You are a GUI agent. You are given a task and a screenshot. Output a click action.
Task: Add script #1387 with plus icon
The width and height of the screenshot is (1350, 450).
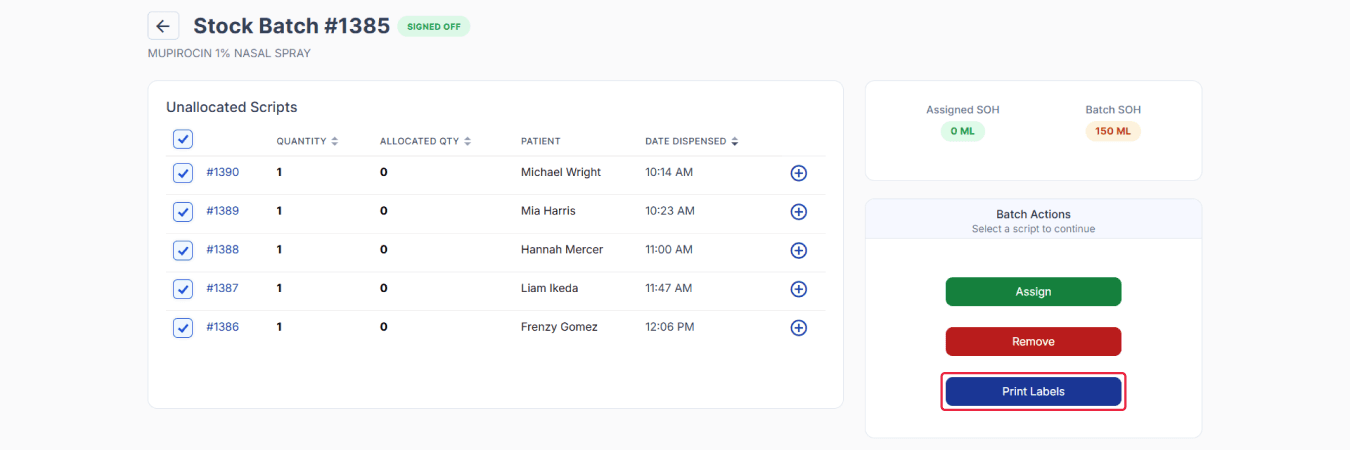798,289
